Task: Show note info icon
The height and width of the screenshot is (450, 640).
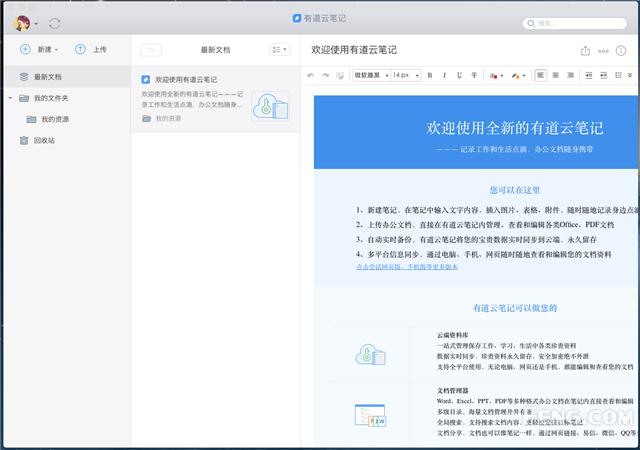Action: click(x=621, y=51)
